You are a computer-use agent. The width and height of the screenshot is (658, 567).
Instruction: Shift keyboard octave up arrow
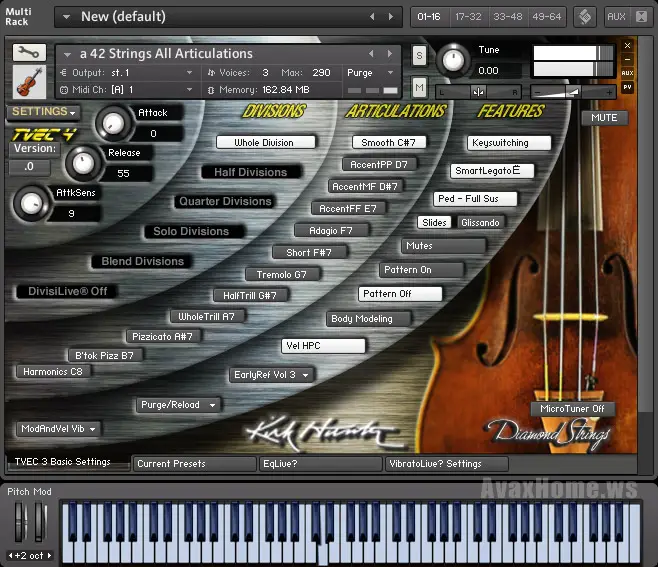tap(50, 556)
